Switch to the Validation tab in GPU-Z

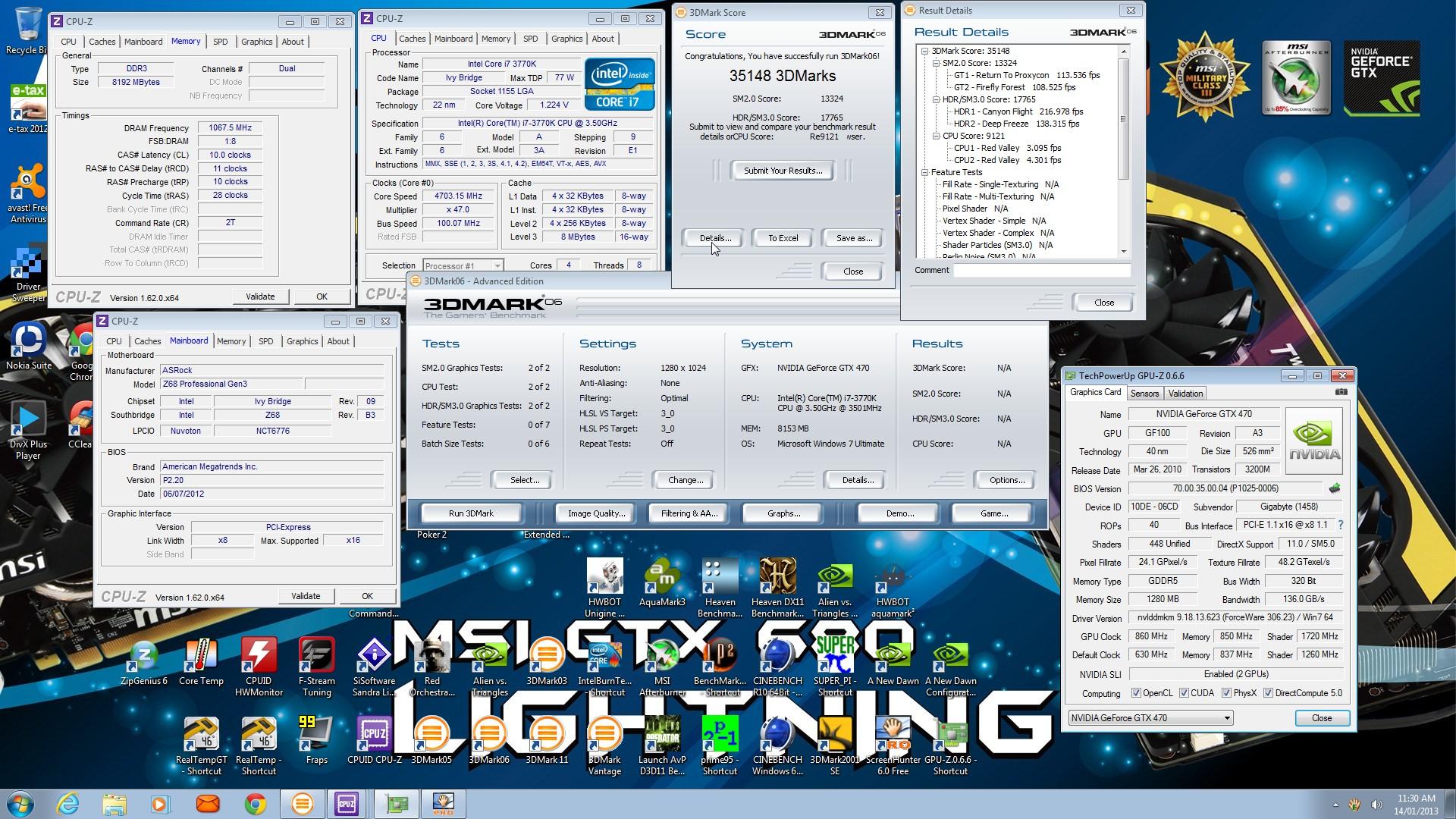1185,394
